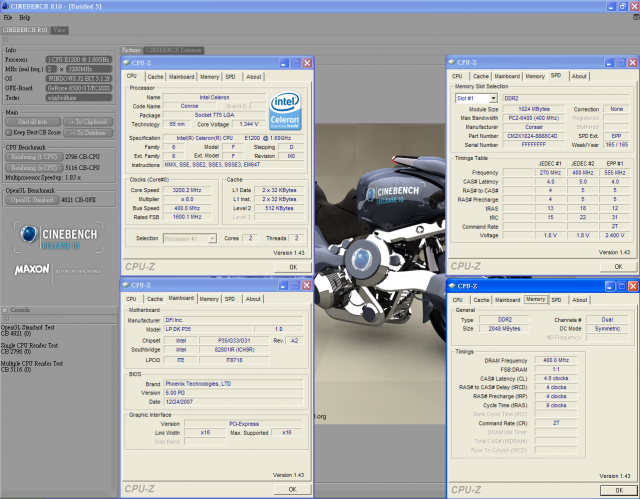
Task: Click the OpenGL Standard benchmark button
Action: (32, 200)
